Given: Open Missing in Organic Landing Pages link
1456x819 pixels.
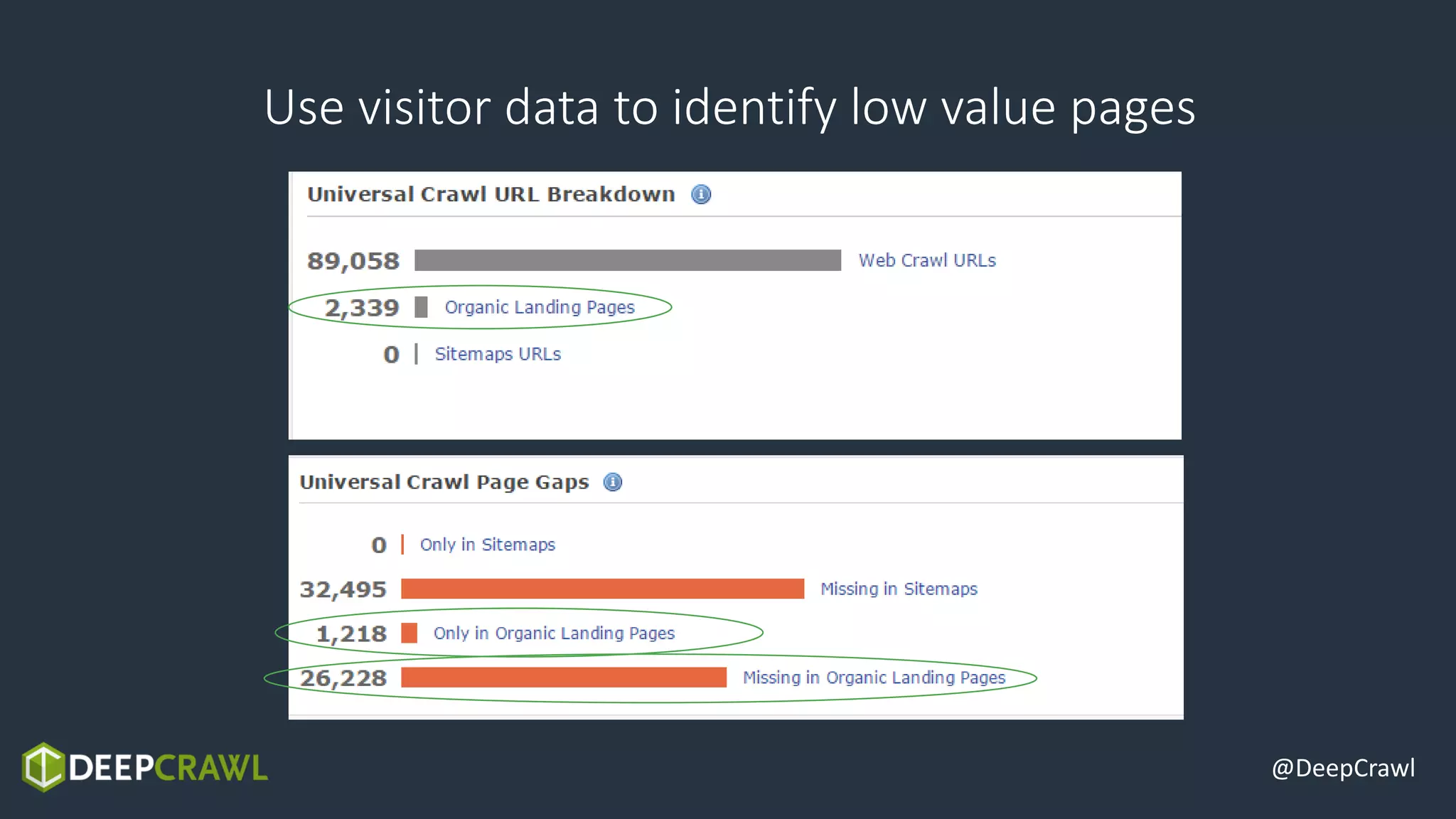Looking at the screenshot, I should click(x=874, y=678).
